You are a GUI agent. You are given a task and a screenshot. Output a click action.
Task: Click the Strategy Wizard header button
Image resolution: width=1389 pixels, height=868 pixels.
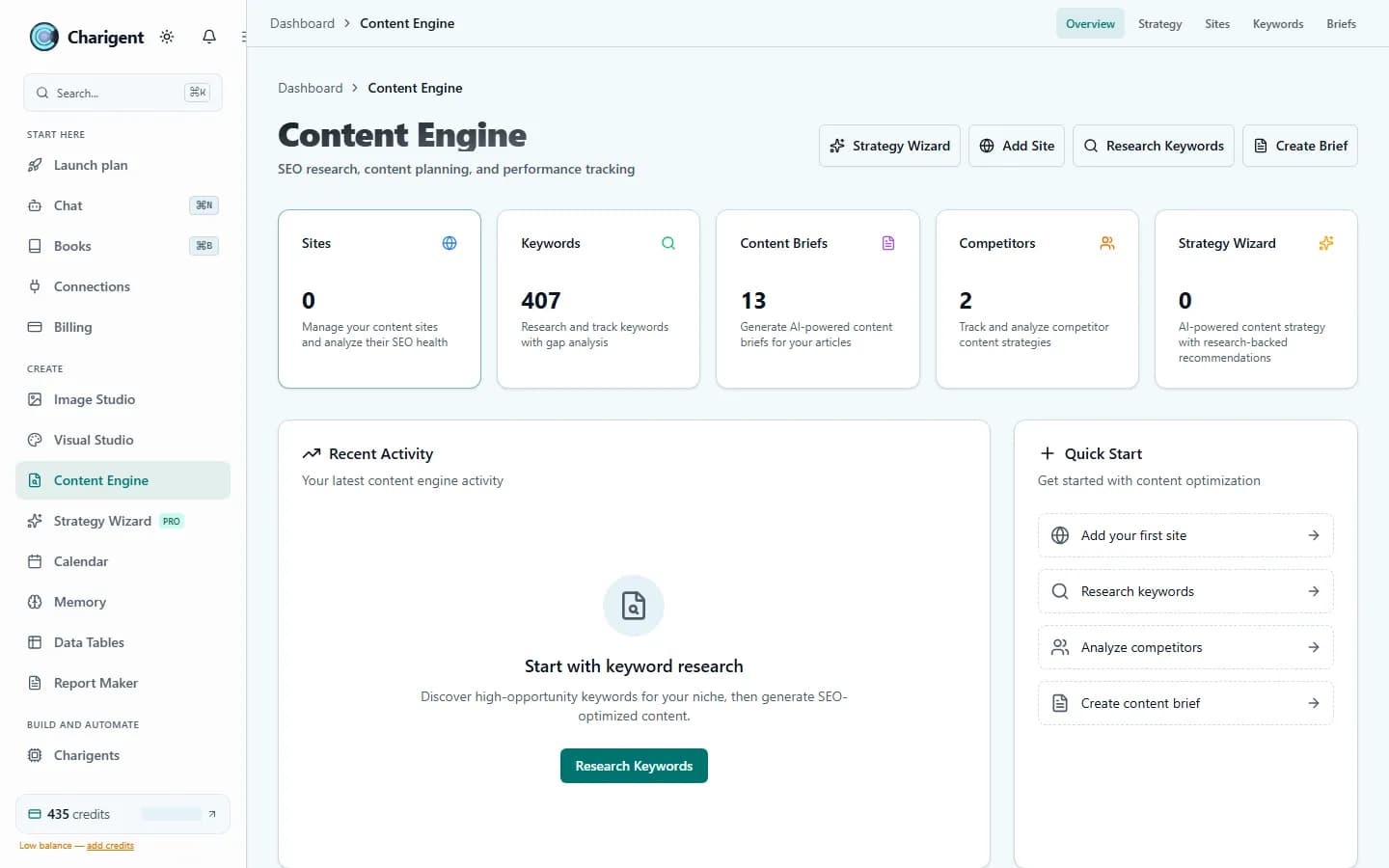pyautogui.click(x=889, y=146)
